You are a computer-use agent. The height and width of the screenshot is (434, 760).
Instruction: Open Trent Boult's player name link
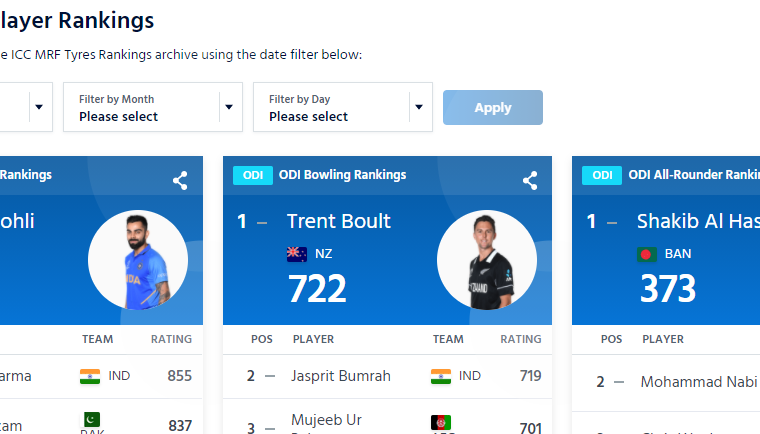click(x=339, y=221)
